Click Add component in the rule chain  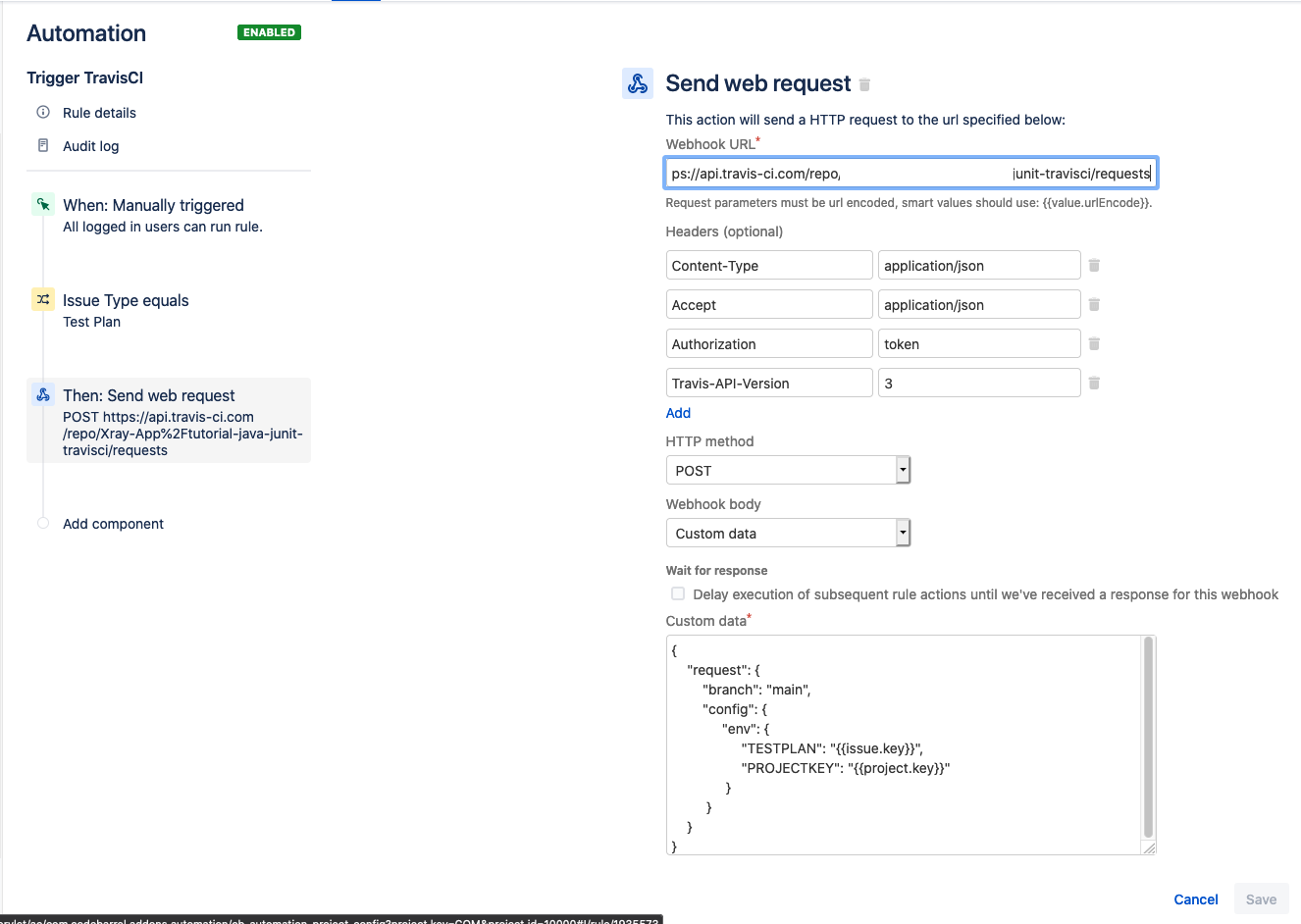tap(113, 524)
